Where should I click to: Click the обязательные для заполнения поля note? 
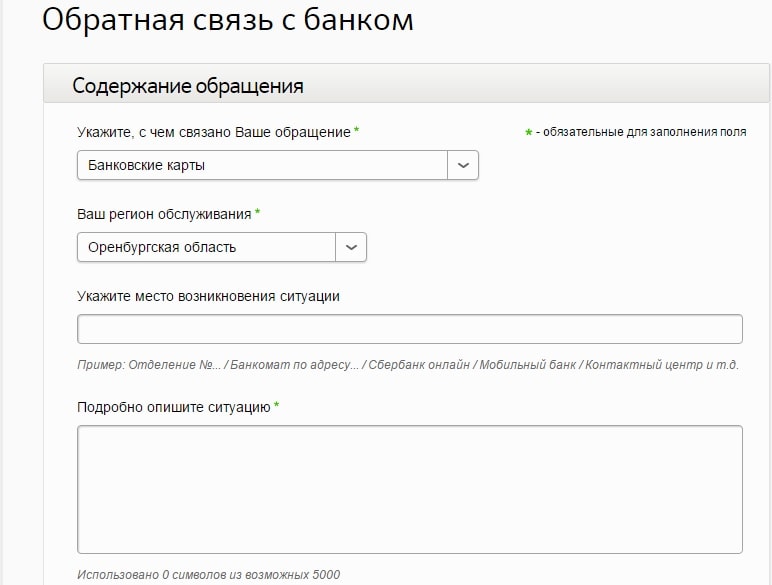(x=641, y=132)
